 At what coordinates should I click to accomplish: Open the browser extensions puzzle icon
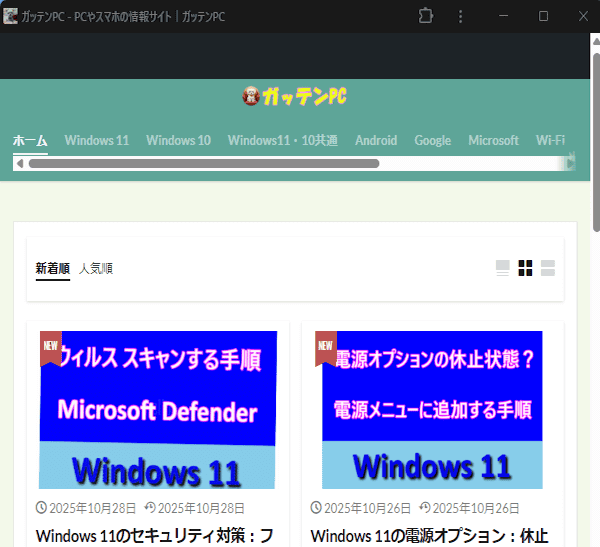(x=426, y=16)
